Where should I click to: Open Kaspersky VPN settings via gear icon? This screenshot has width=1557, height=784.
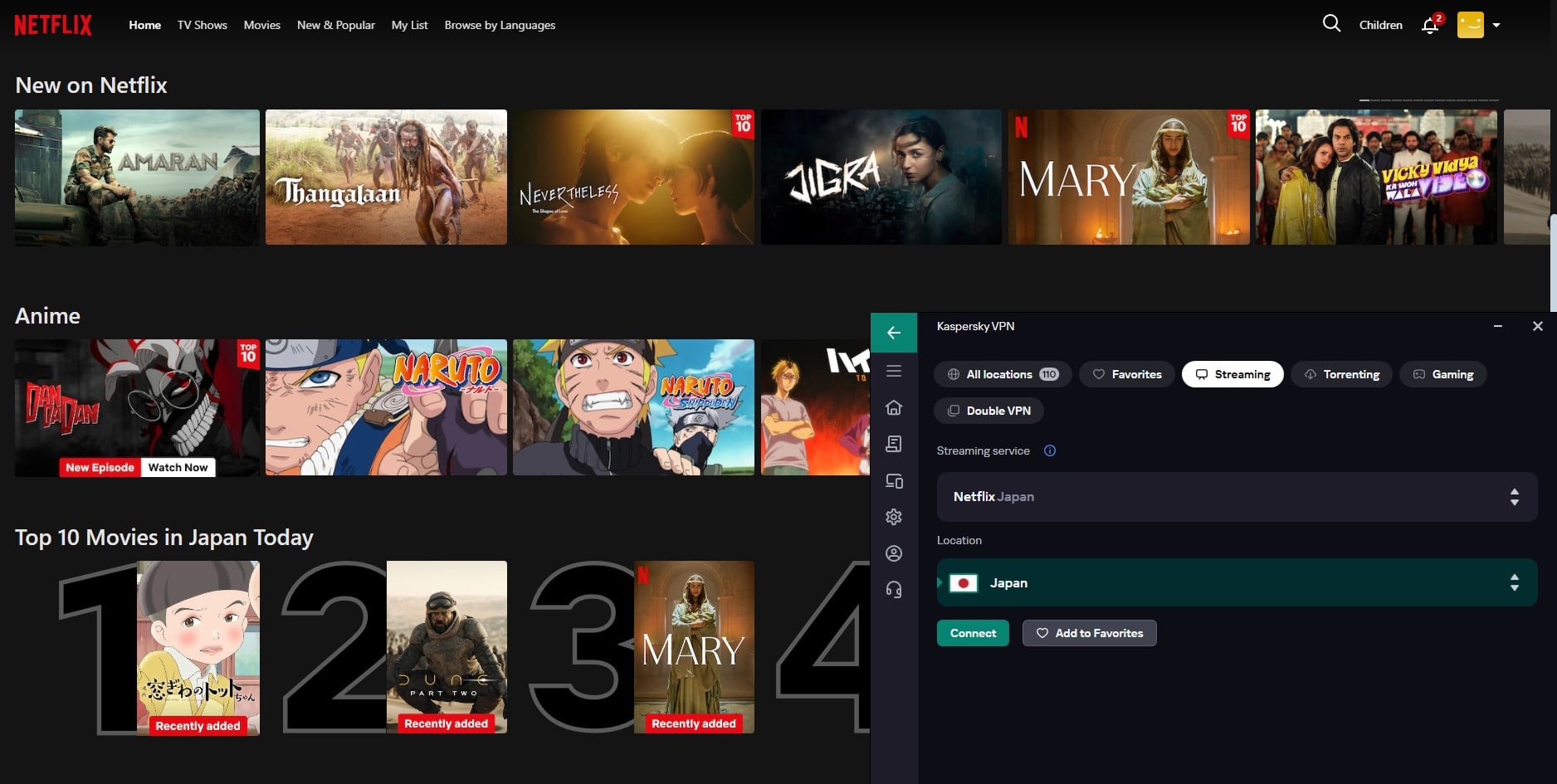[x=894, y=516]
